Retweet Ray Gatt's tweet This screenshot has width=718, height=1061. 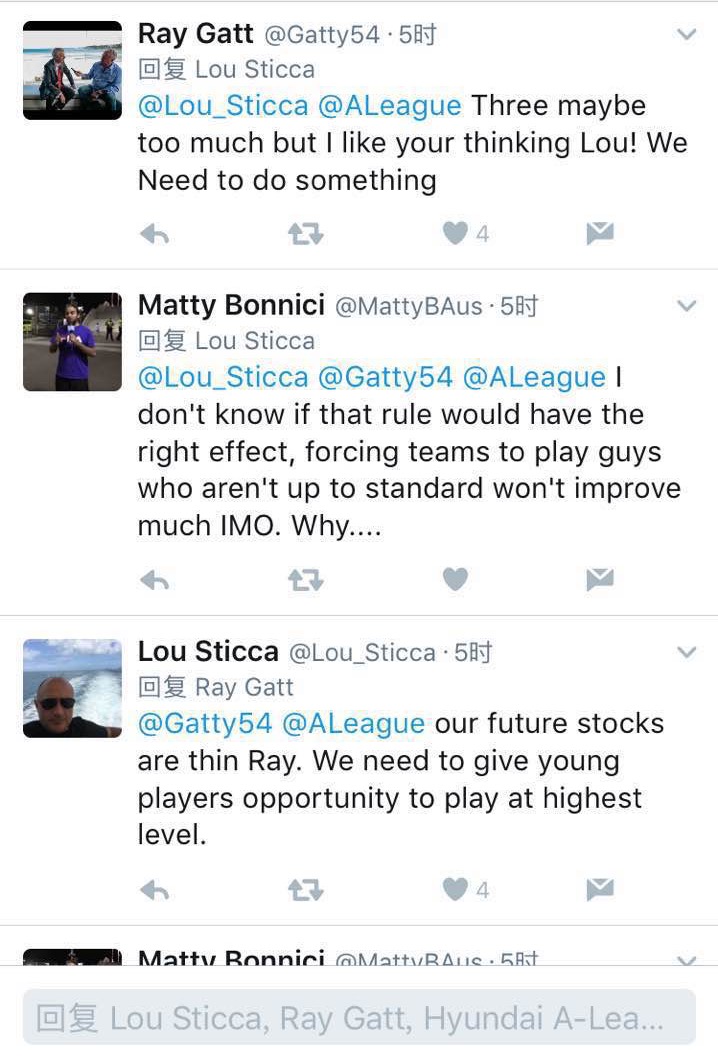coord(304,234)
